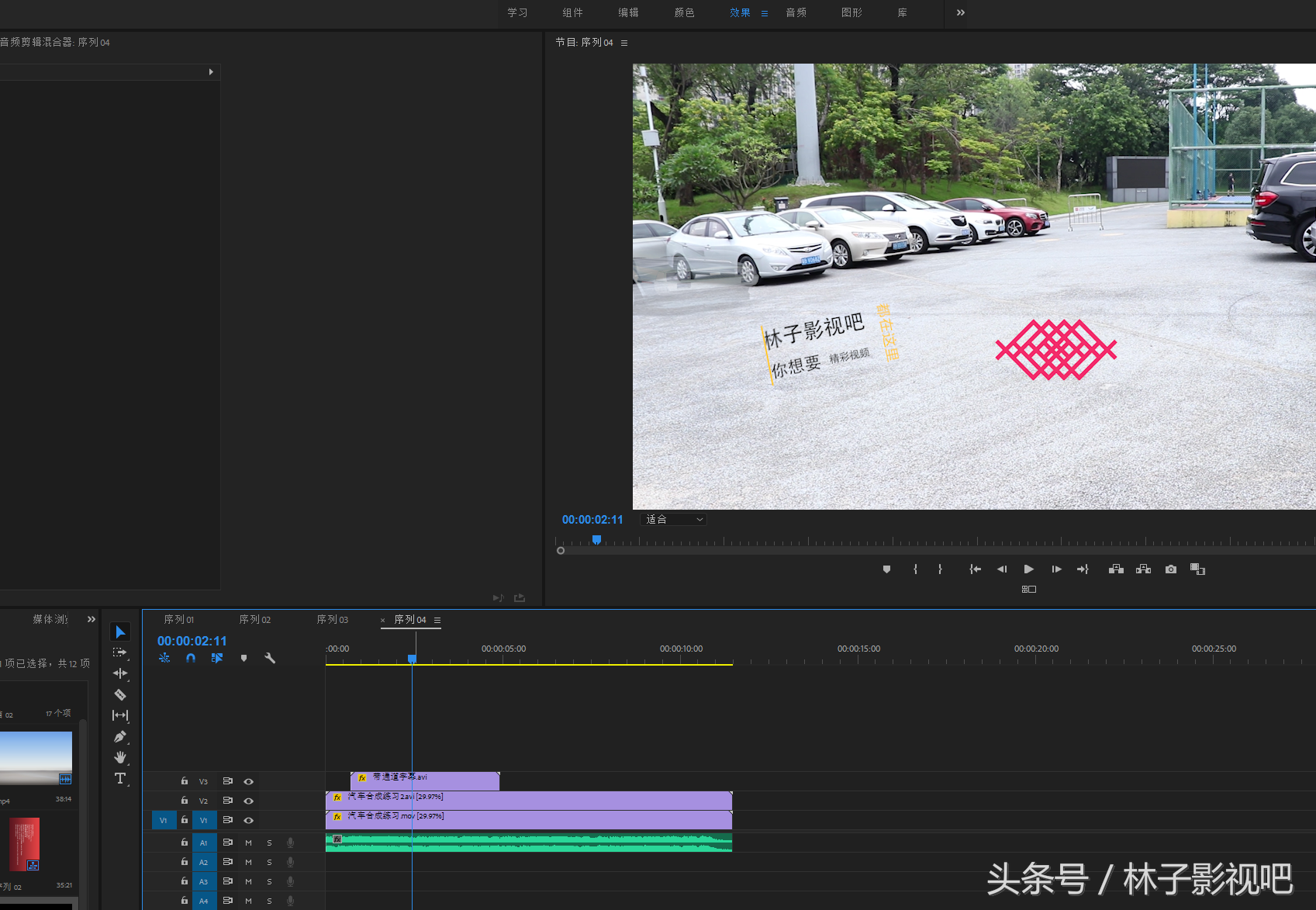This screenshot has height=910, width=1316.
Task: Toggle timeline snapping magnet
Action: pos(191,658)
